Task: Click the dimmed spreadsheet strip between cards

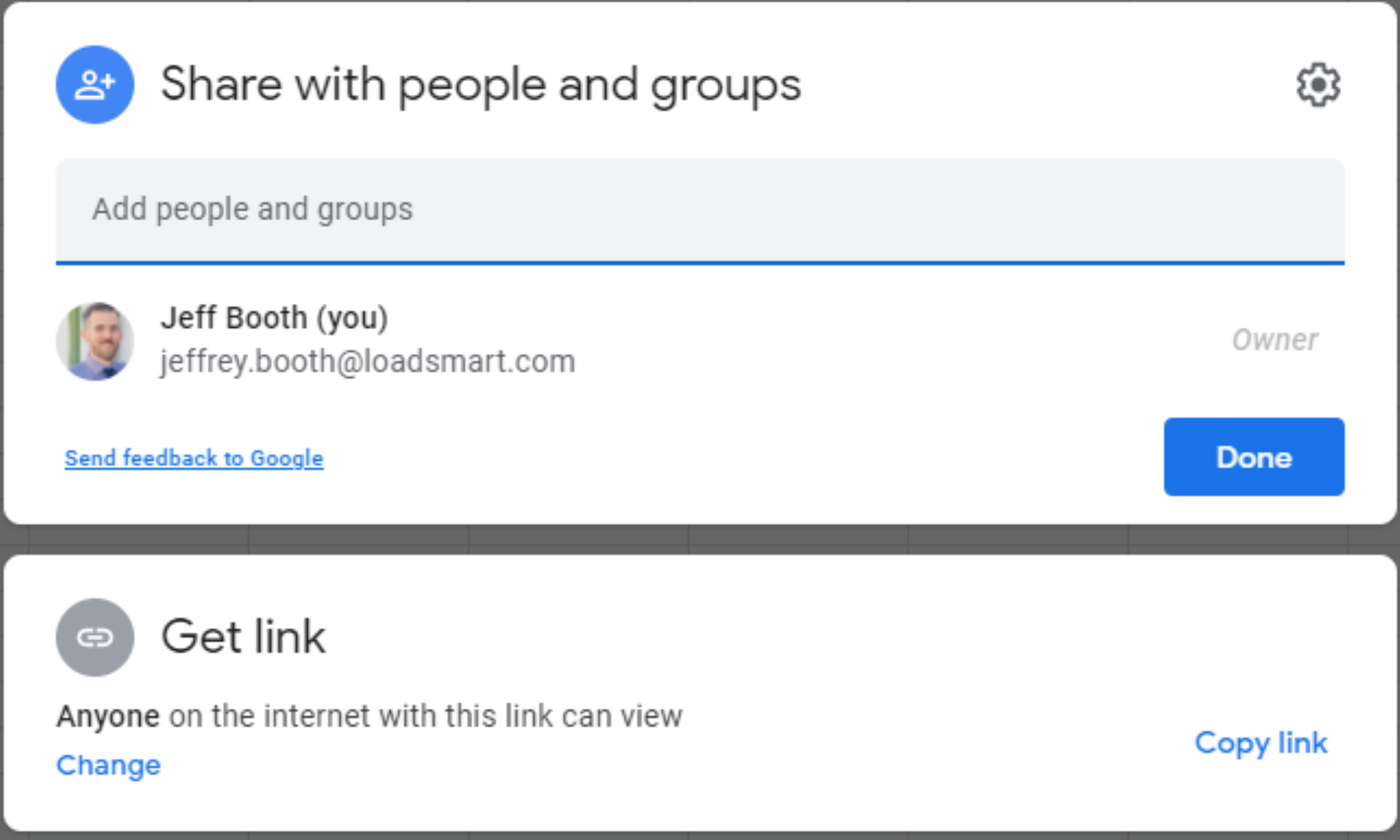Action: 700,539
